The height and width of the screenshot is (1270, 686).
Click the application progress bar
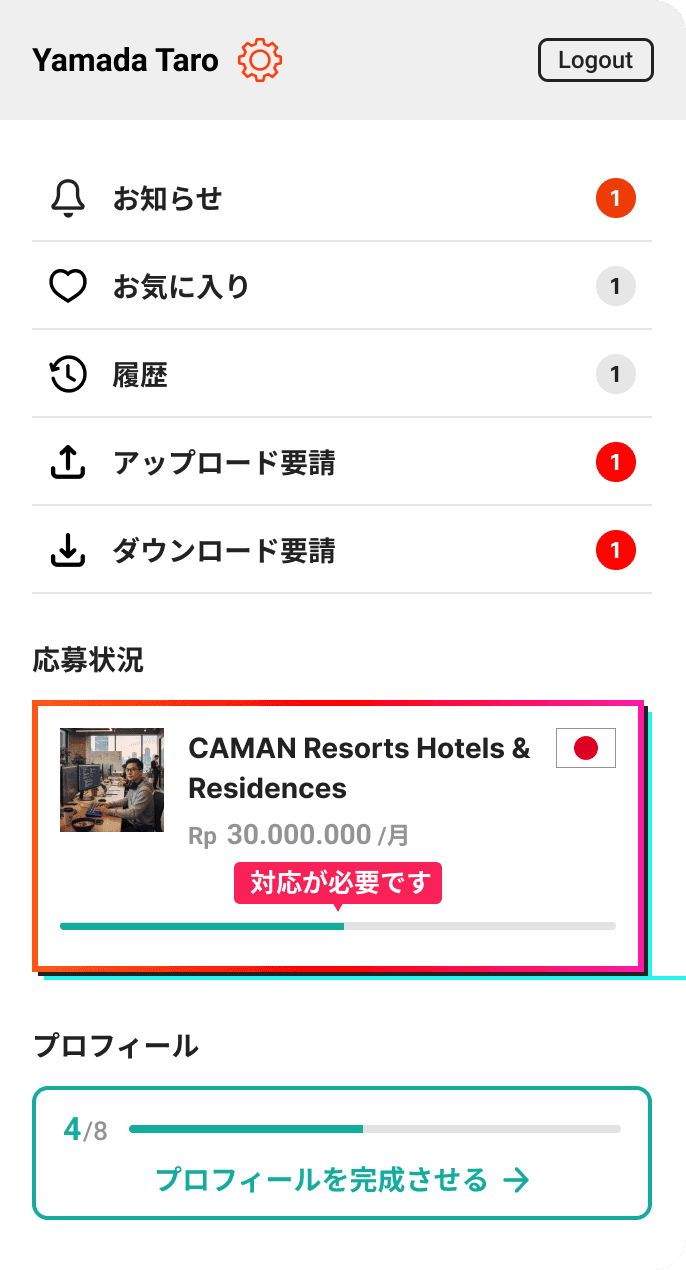(338, 926)
